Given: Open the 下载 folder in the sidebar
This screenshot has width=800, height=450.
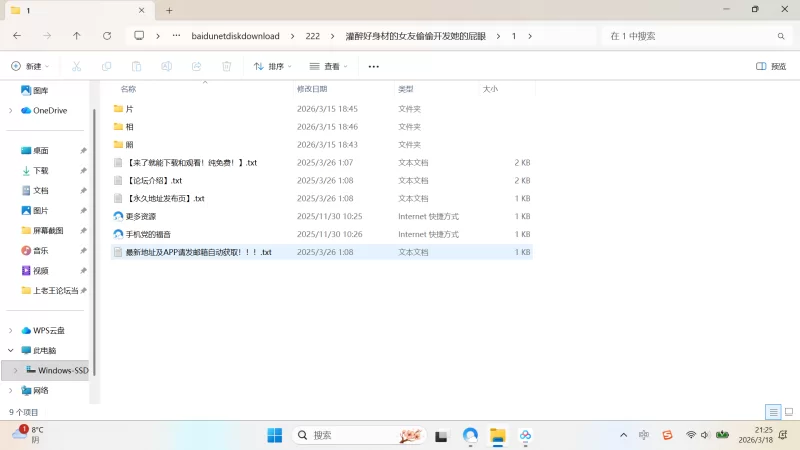Looking at the screenshot, I should pyautogui.click(x=41, y=171).
